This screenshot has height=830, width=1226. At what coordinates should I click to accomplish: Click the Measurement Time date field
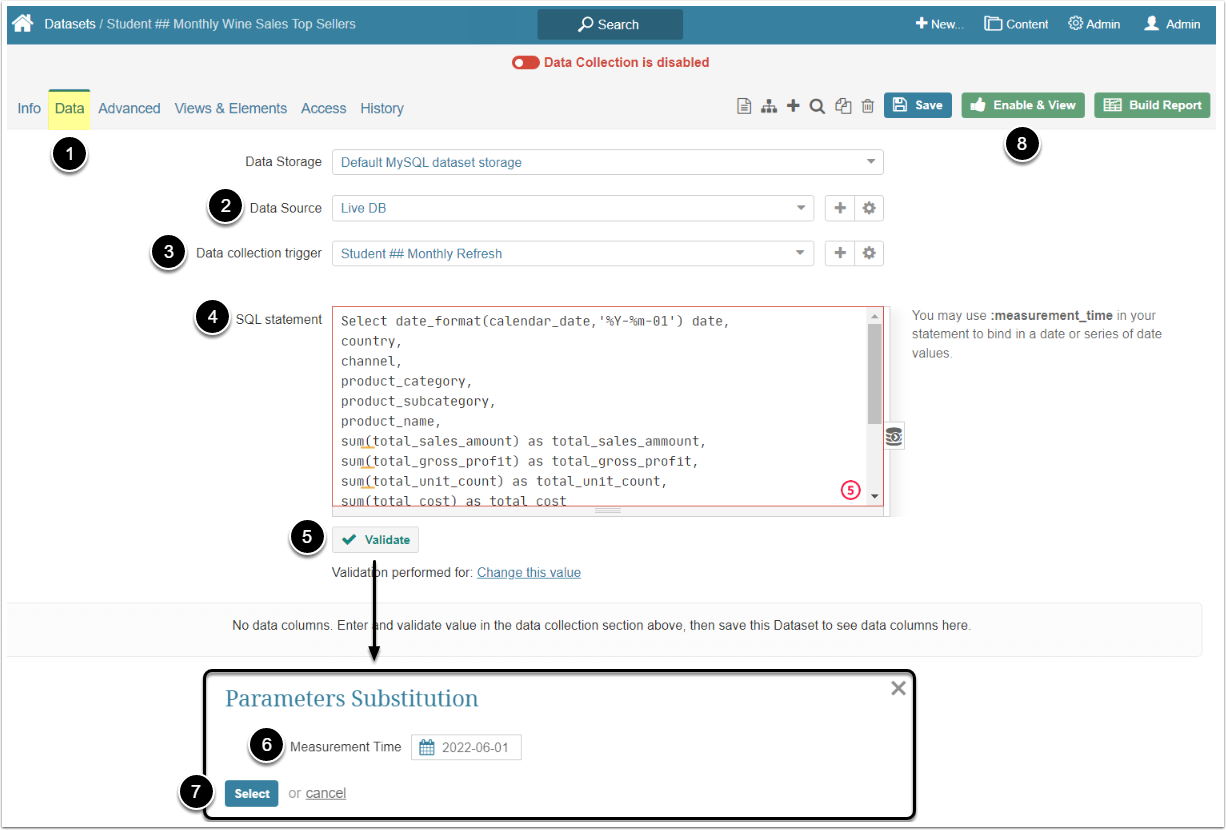tap(466, 748)
